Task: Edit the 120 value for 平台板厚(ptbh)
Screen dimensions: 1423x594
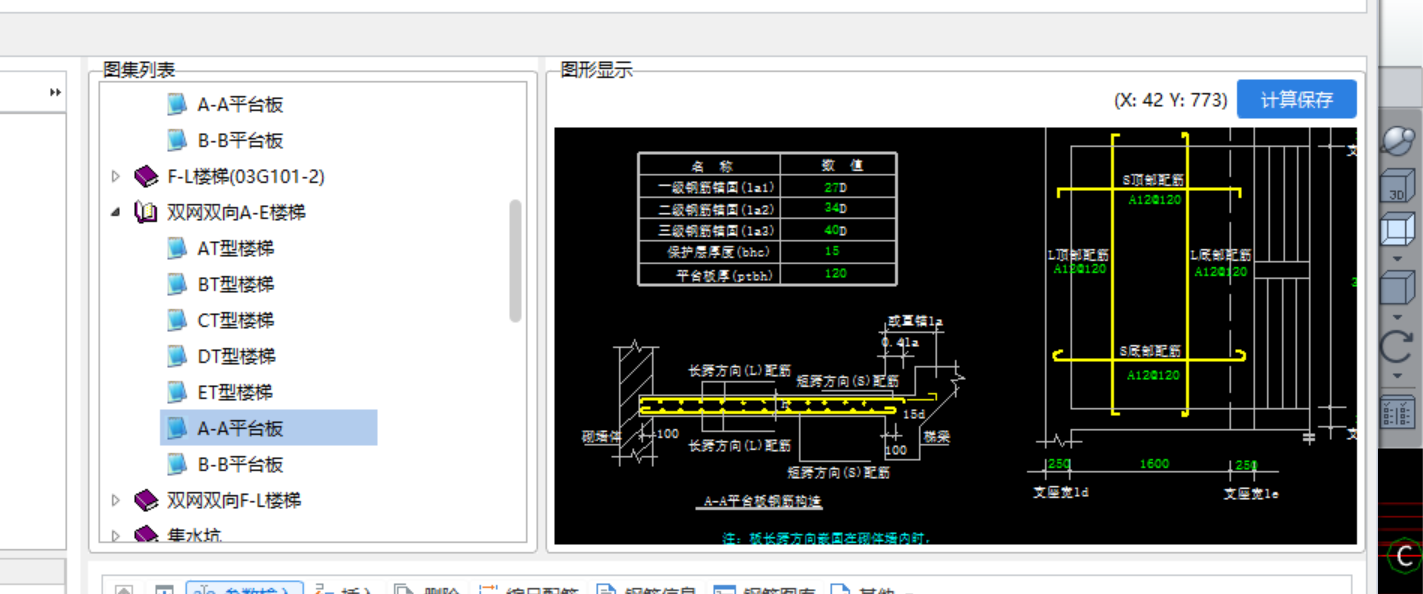Action: tap(836, 273)
